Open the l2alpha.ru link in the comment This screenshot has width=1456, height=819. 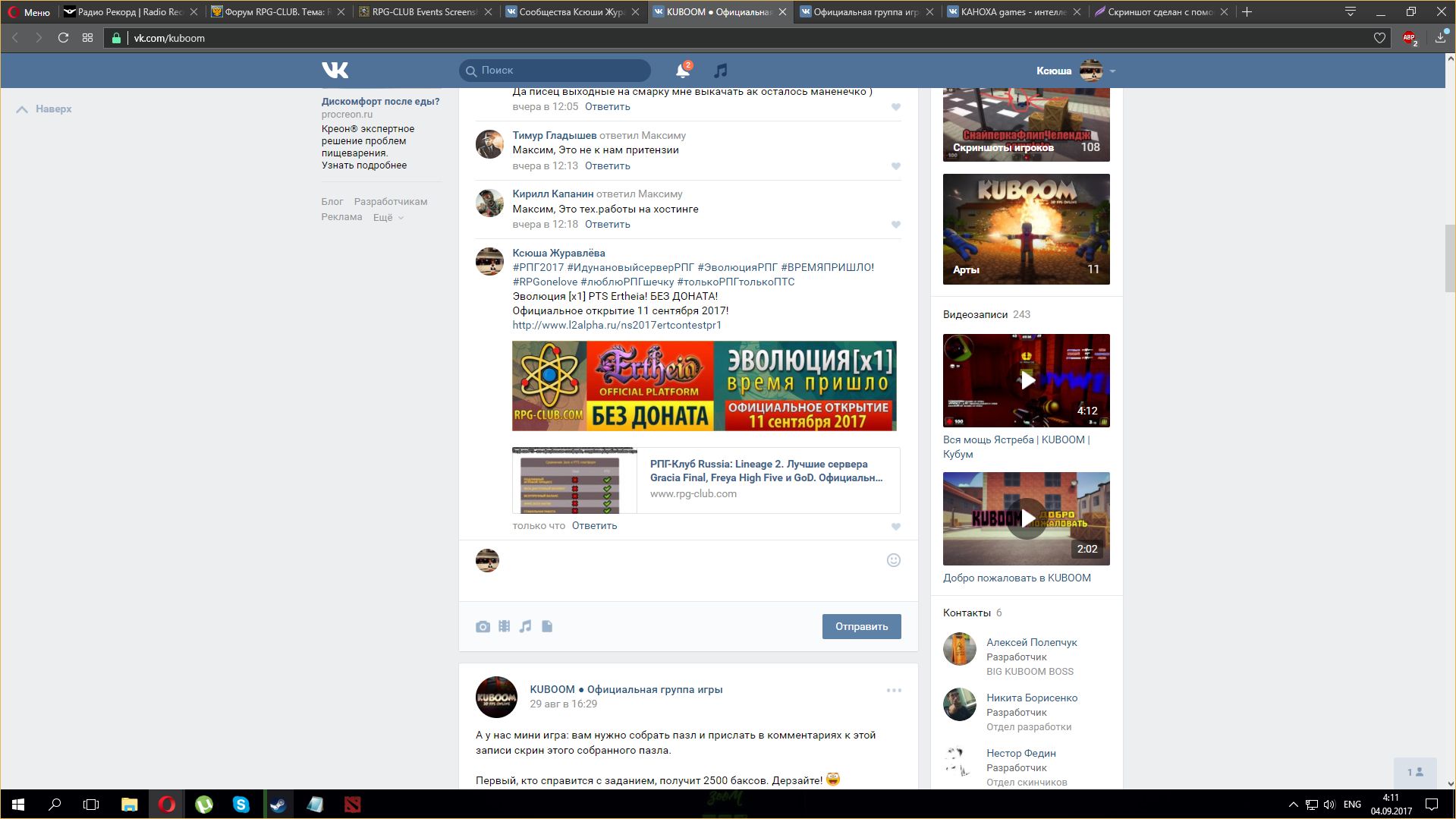[x=617, y=325]
